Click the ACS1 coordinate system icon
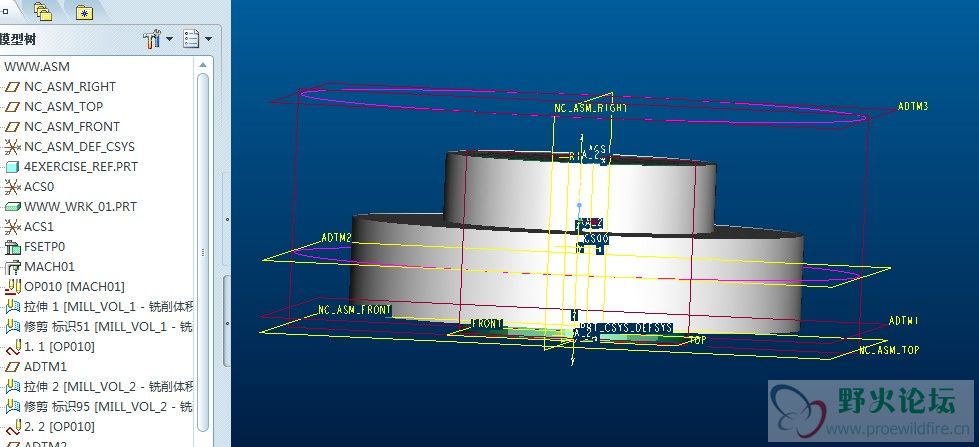 (12, 227)
